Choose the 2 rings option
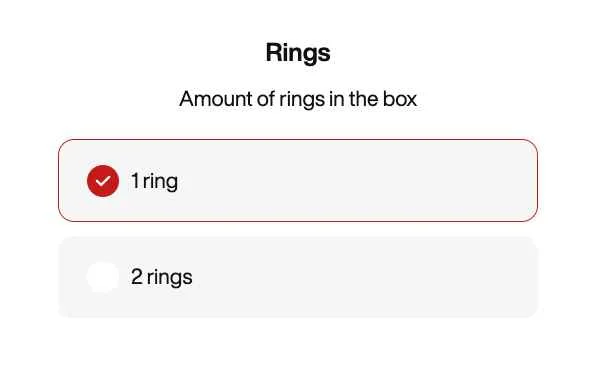This screenshot has height=370, width=600. pyautogui.click(x=298, y=277)
